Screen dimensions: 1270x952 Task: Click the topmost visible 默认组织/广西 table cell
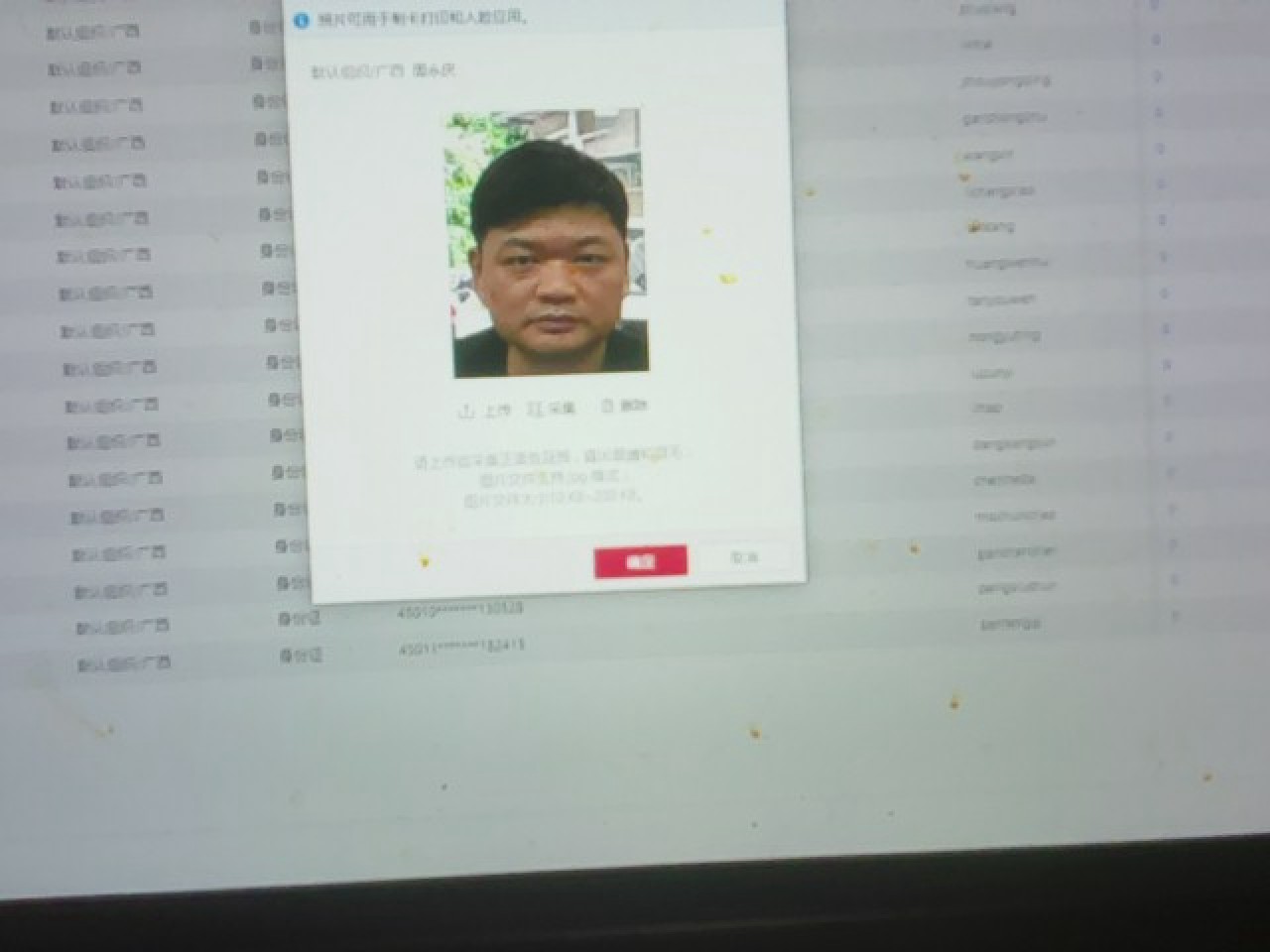[x=94, y=32]
